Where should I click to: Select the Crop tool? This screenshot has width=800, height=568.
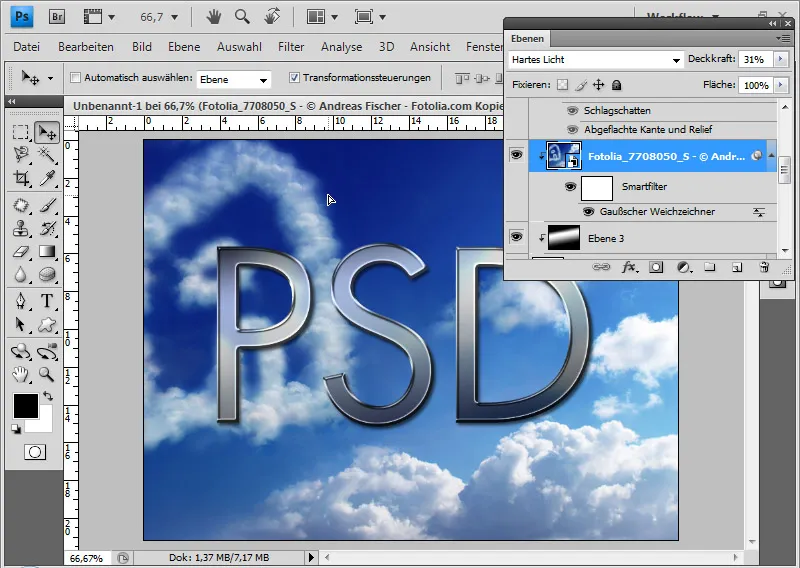tap(21, 177)
